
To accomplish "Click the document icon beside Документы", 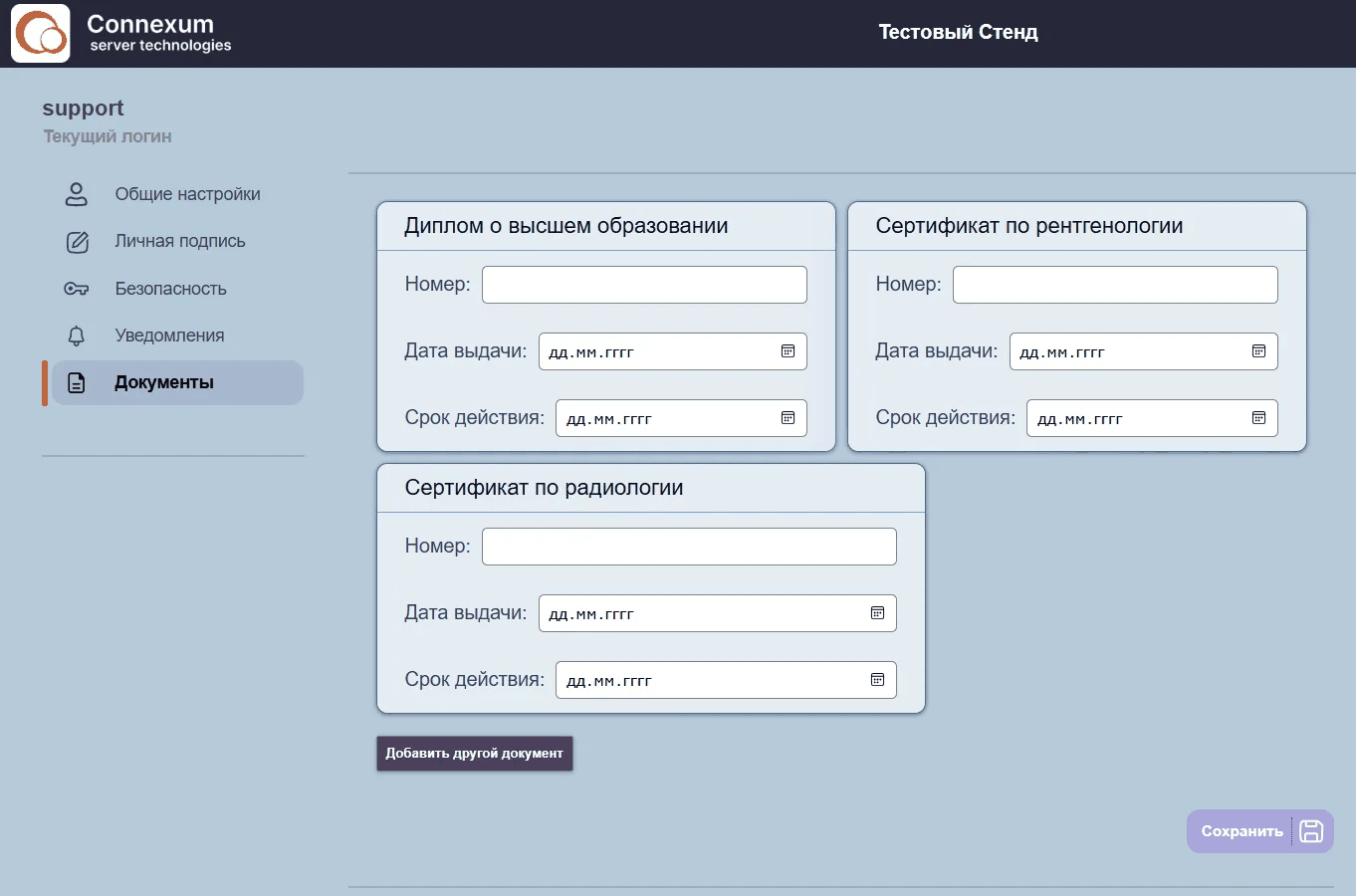I will coord(77,382).
